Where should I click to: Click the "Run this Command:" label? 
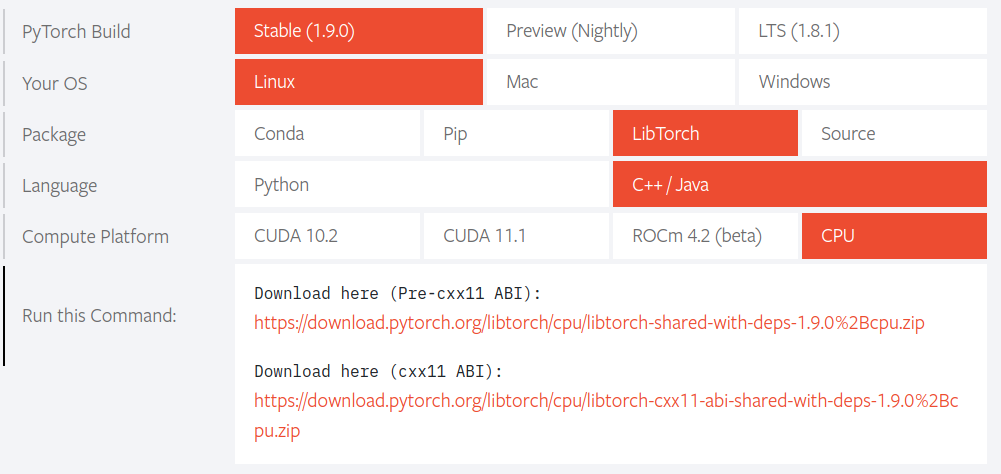(x=99, y=316)
